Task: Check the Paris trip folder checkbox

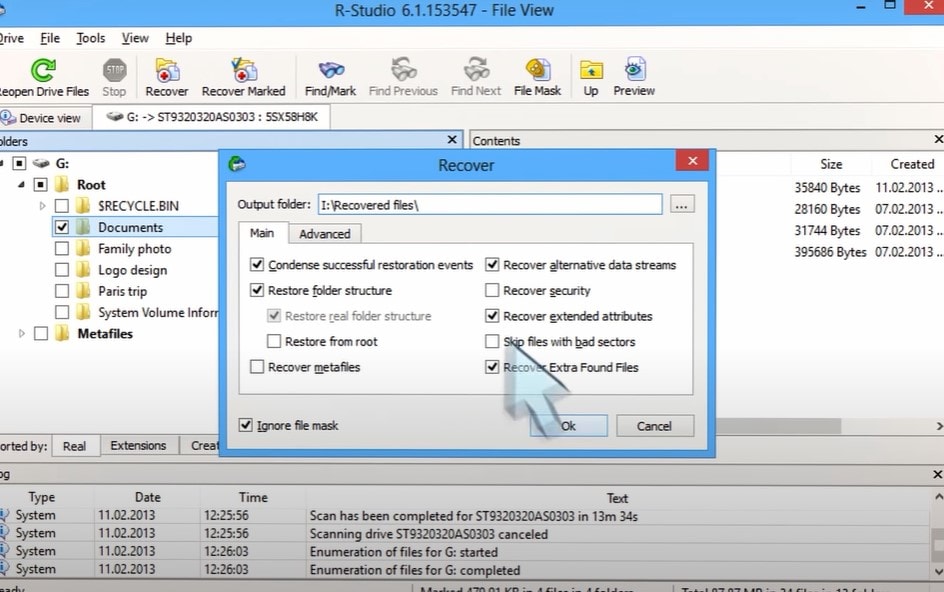Action: coord(61,291)
